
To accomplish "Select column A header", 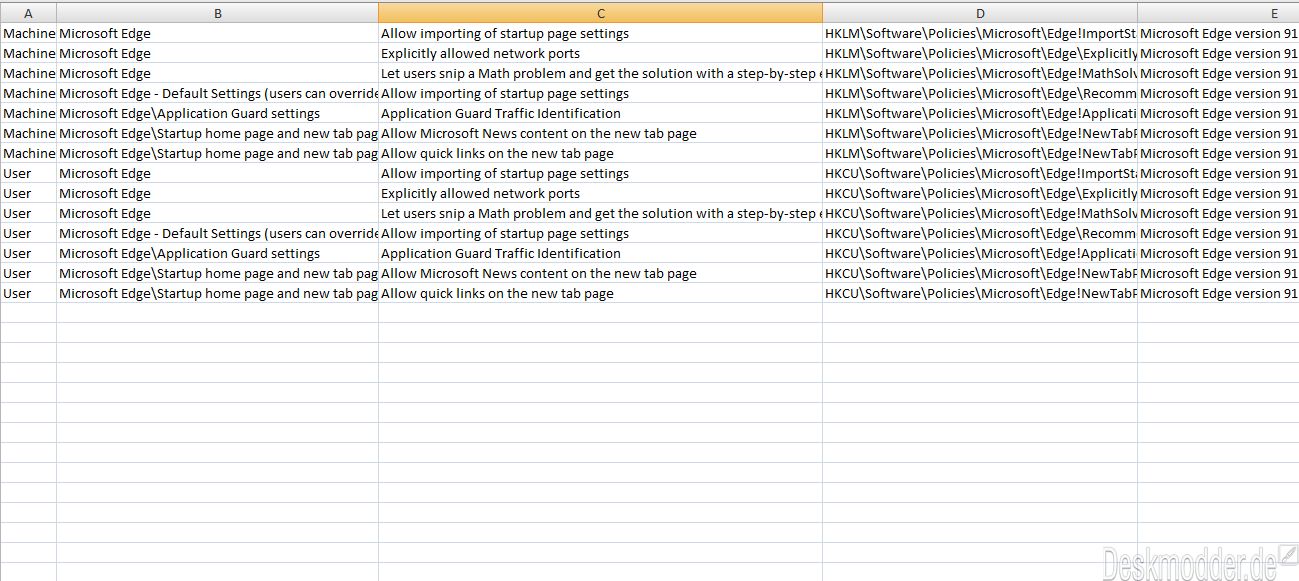I will tap(28, 13).
